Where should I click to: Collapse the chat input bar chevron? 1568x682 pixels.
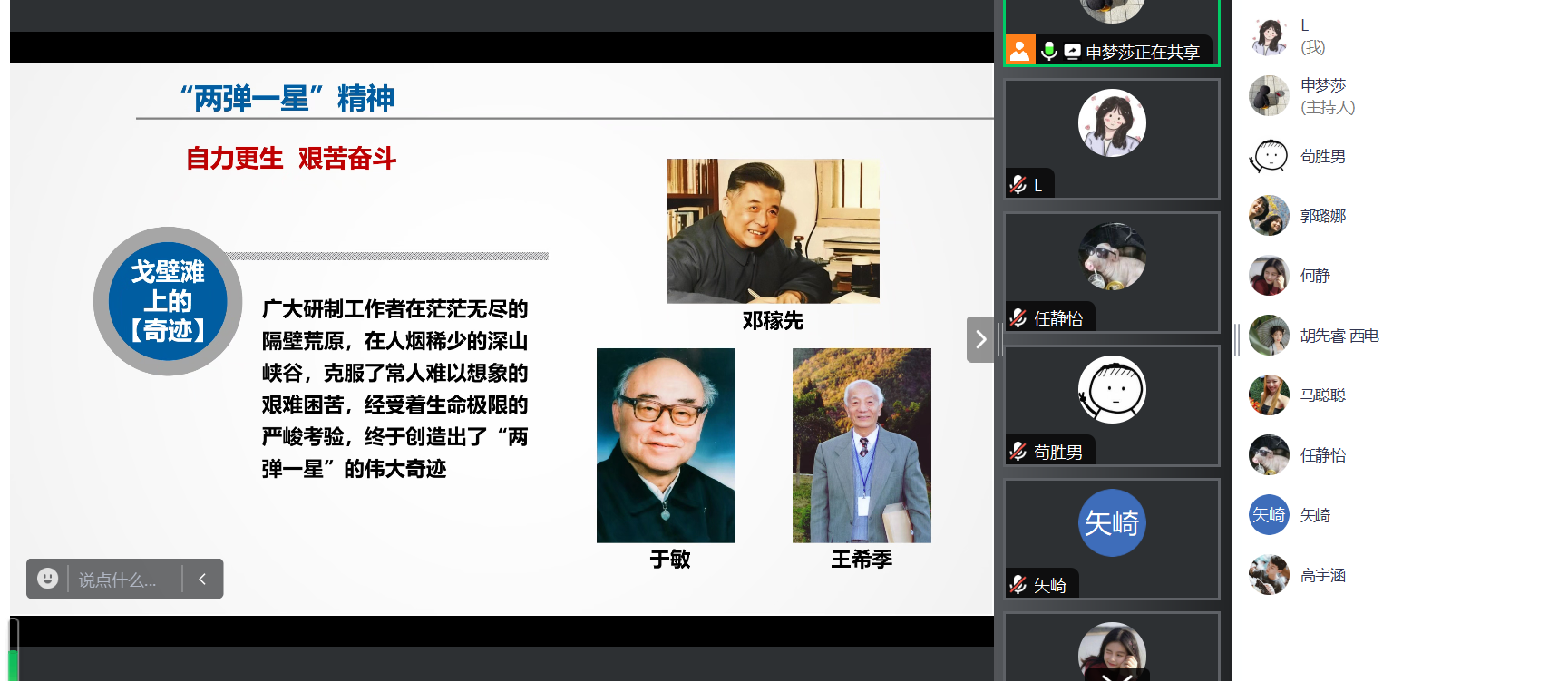tap(202, 579)
